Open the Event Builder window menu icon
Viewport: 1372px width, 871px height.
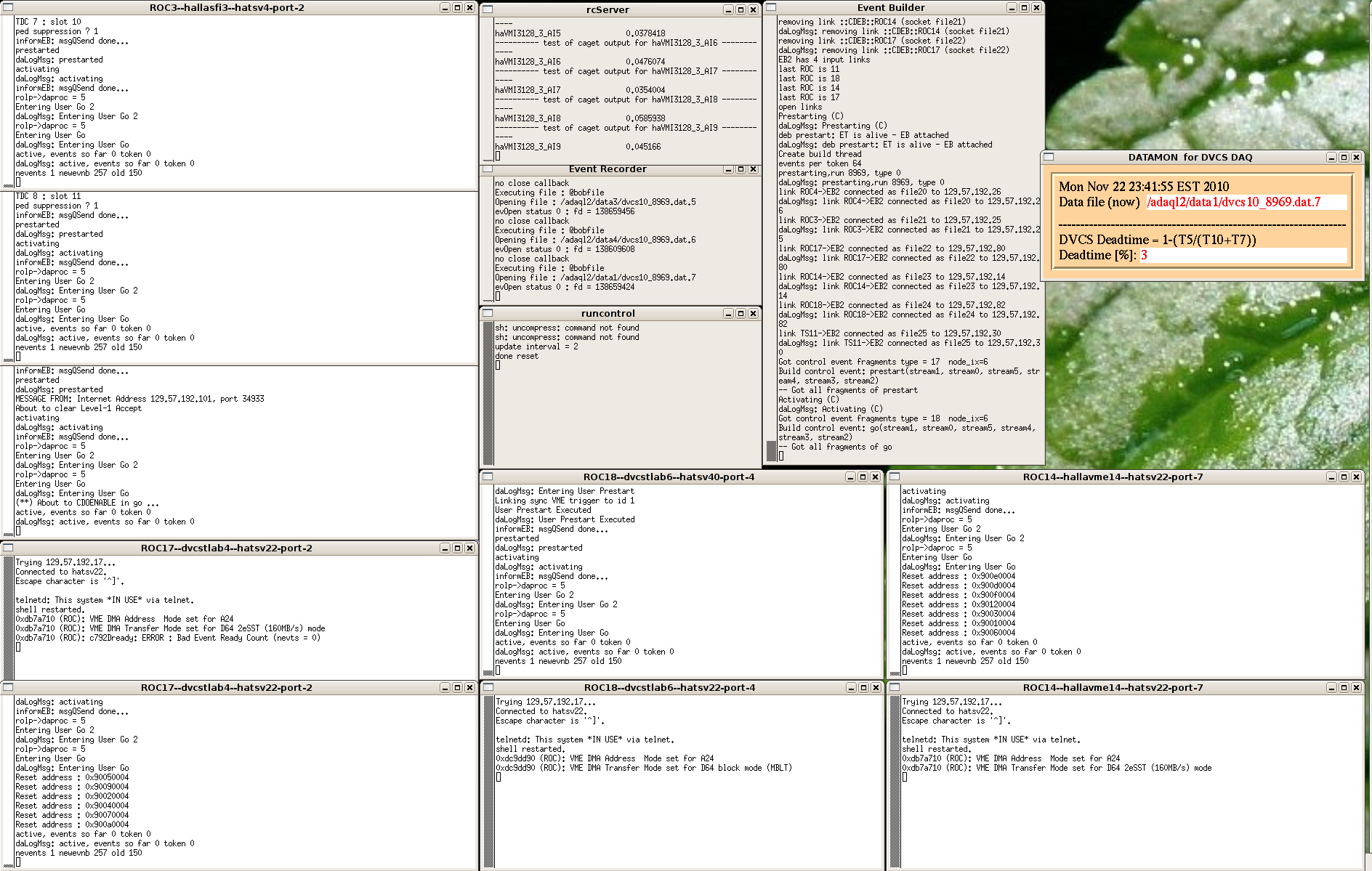click(771, 7)
